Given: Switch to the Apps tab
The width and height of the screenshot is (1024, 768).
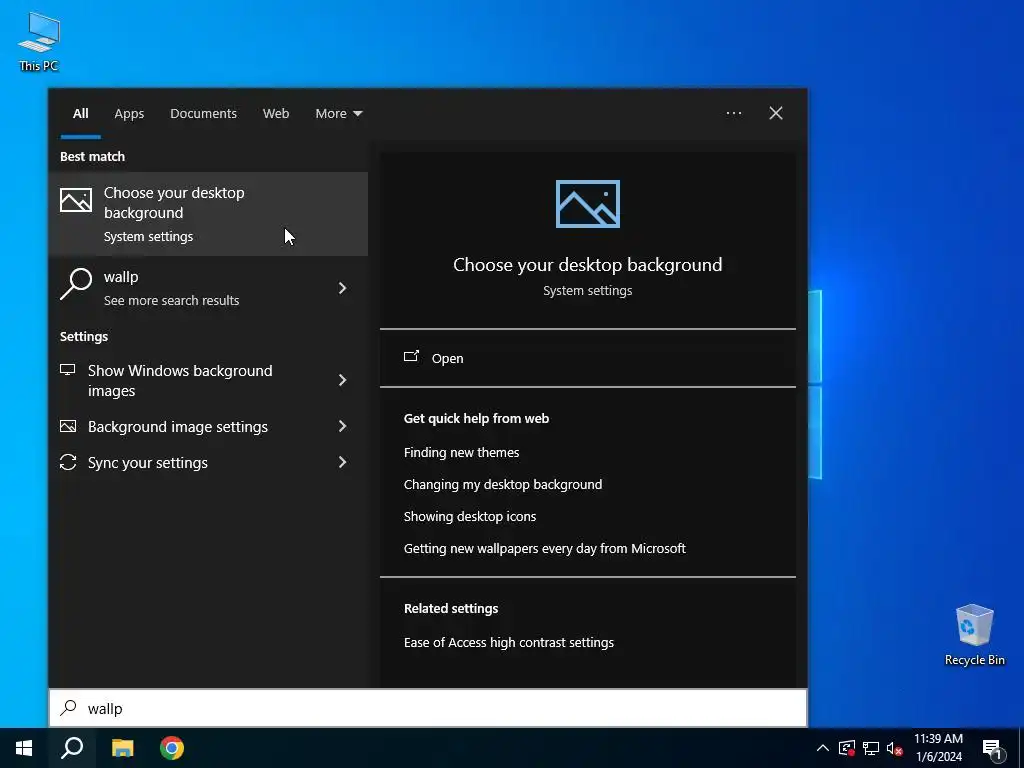Looking at the screenshot, I should pyautogui.click(x=129, y=114).
